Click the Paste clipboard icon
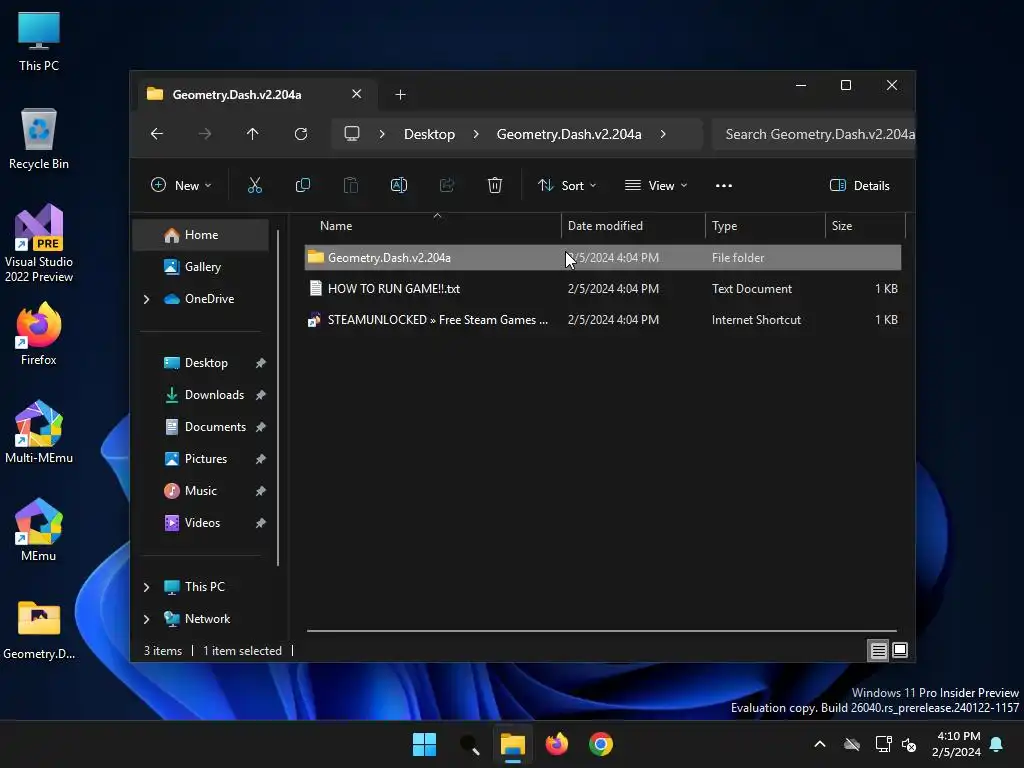Viewport: 1024px width, 768px height. (351, 185)
